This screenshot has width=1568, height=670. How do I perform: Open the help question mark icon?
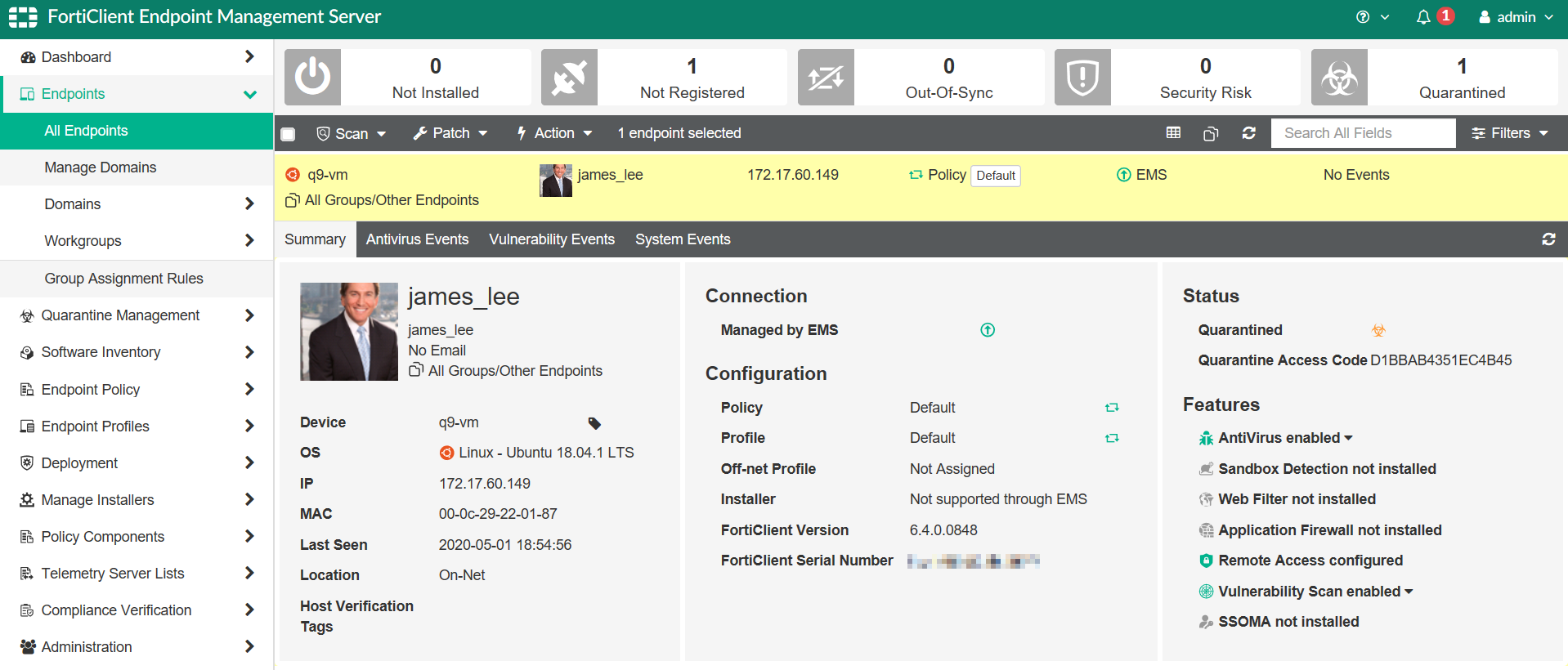pos(1363,17)
